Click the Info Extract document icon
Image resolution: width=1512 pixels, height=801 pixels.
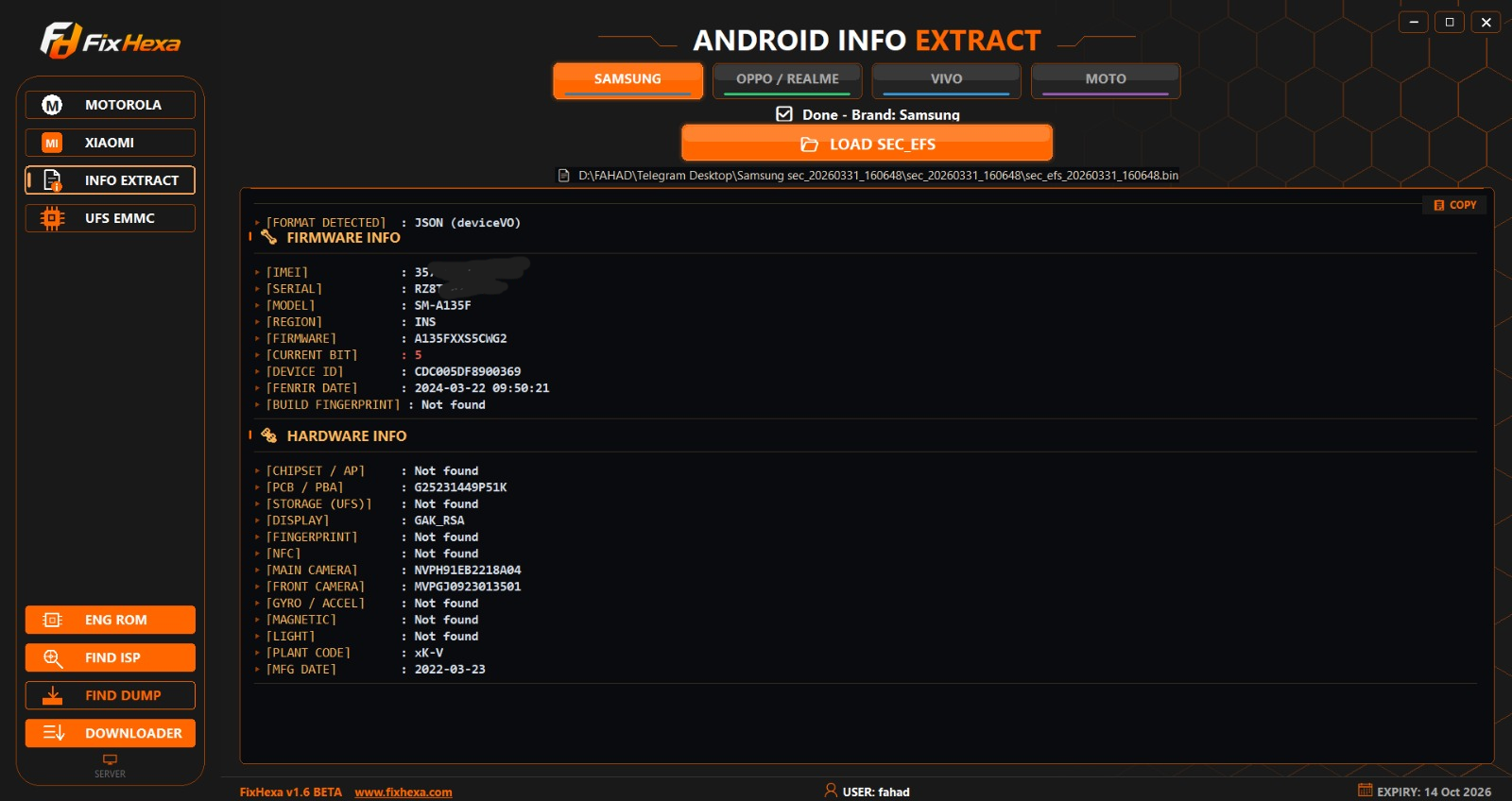[x=52, y=180]
